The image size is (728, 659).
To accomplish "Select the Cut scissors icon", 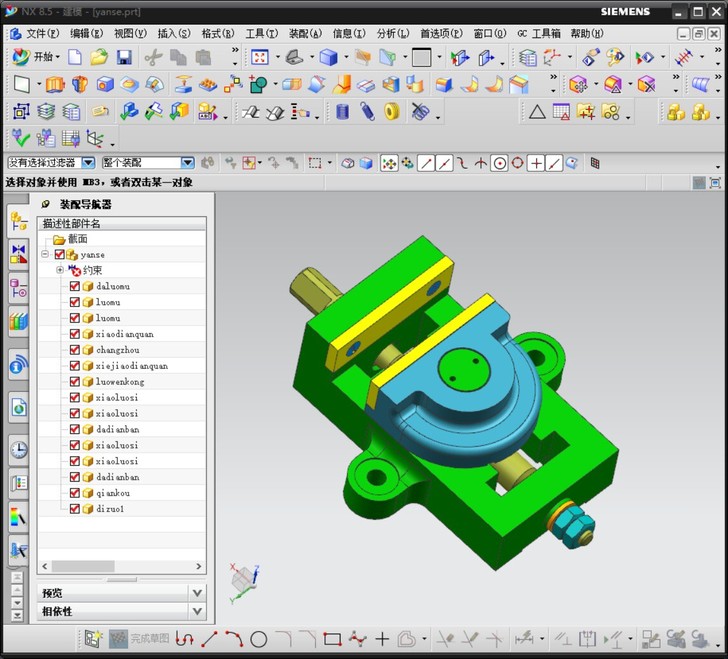I will pyautogui.click(x=153, y=58).
